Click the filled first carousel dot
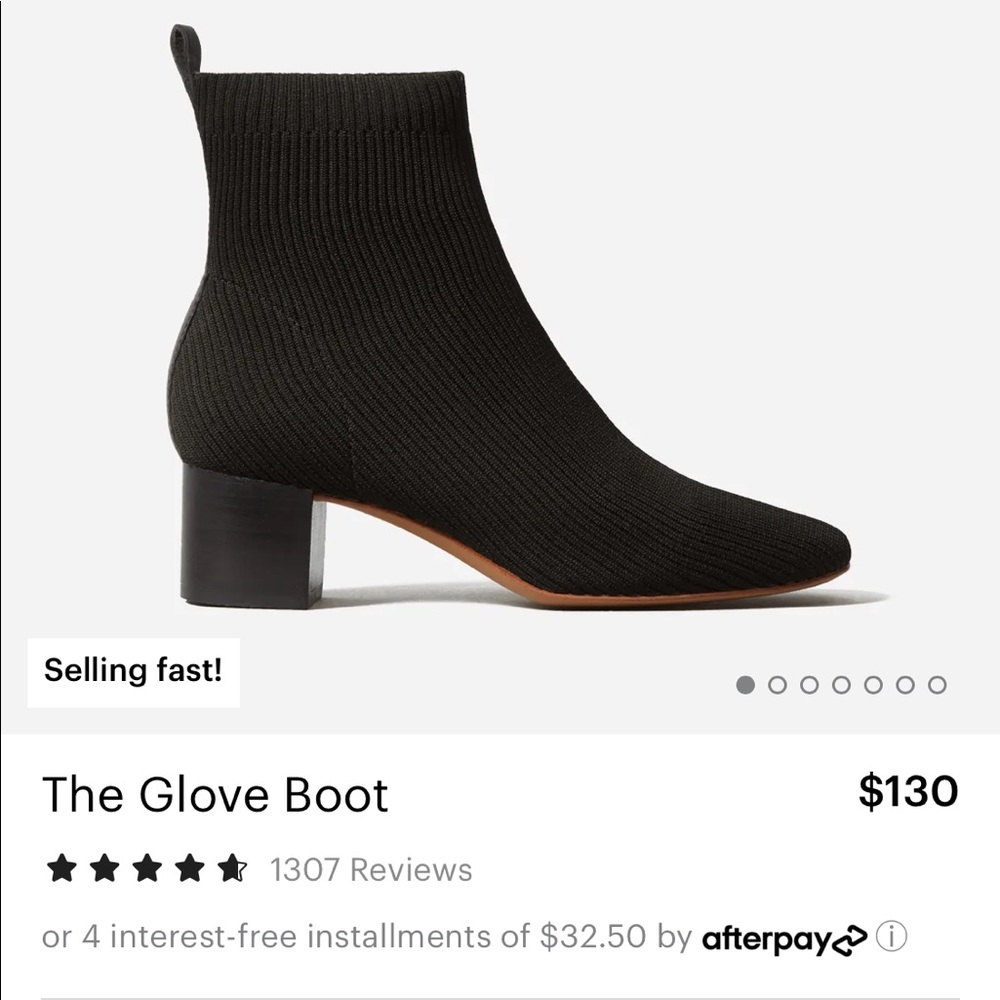 point(745,682)
